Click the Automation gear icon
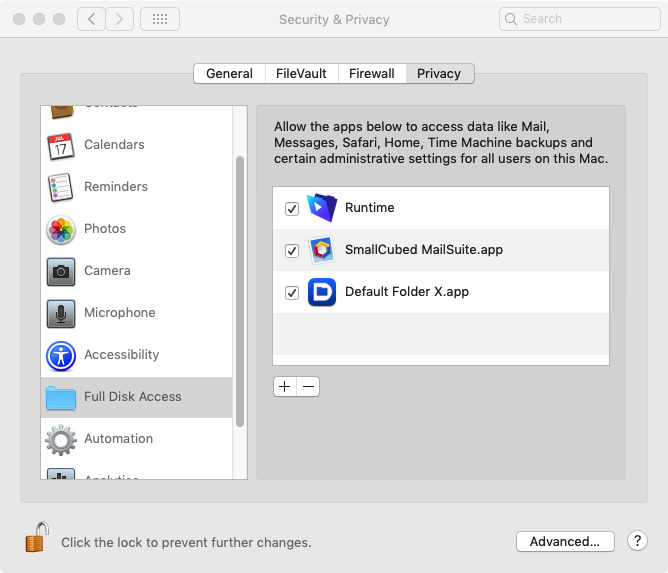This screenshot has width=668, height=573. 61,440
